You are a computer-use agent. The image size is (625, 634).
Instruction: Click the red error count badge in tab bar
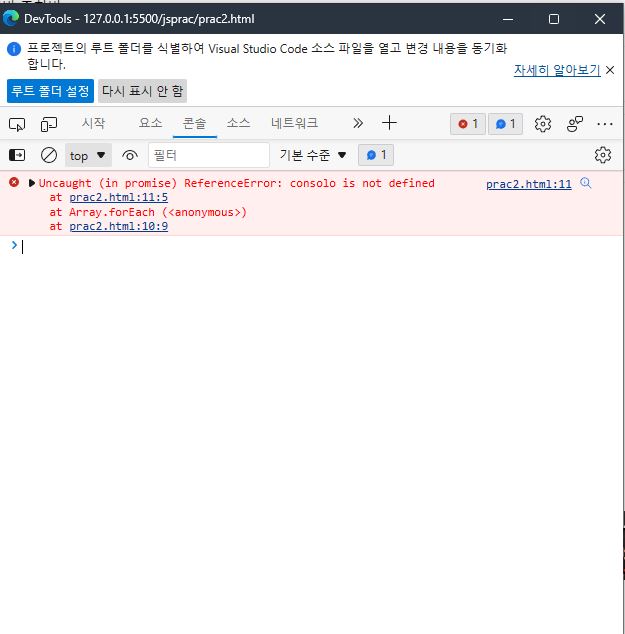(x=468, y=124)
